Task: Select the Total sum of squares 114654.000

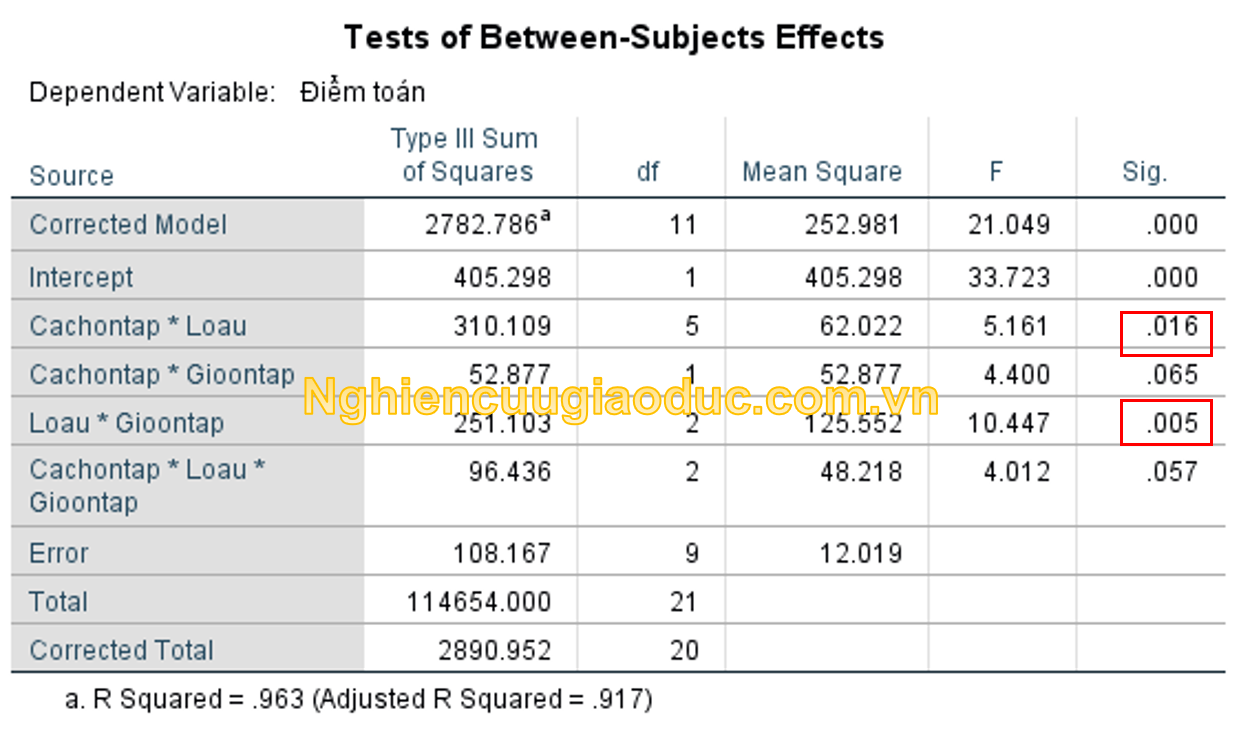Action: coord(478,603)
